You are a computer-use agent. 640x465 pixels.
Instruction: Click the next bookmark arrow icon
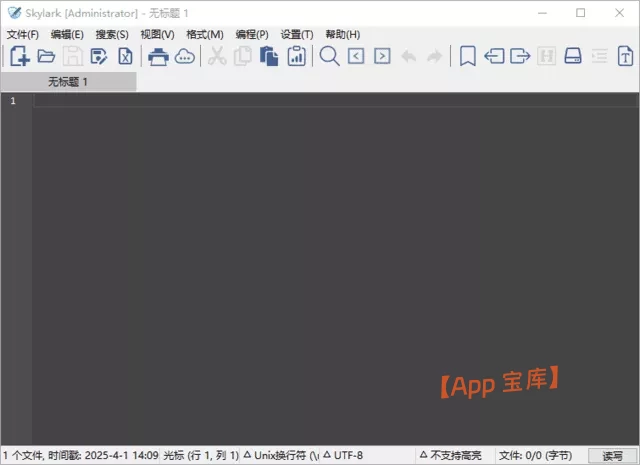(520, 57)
